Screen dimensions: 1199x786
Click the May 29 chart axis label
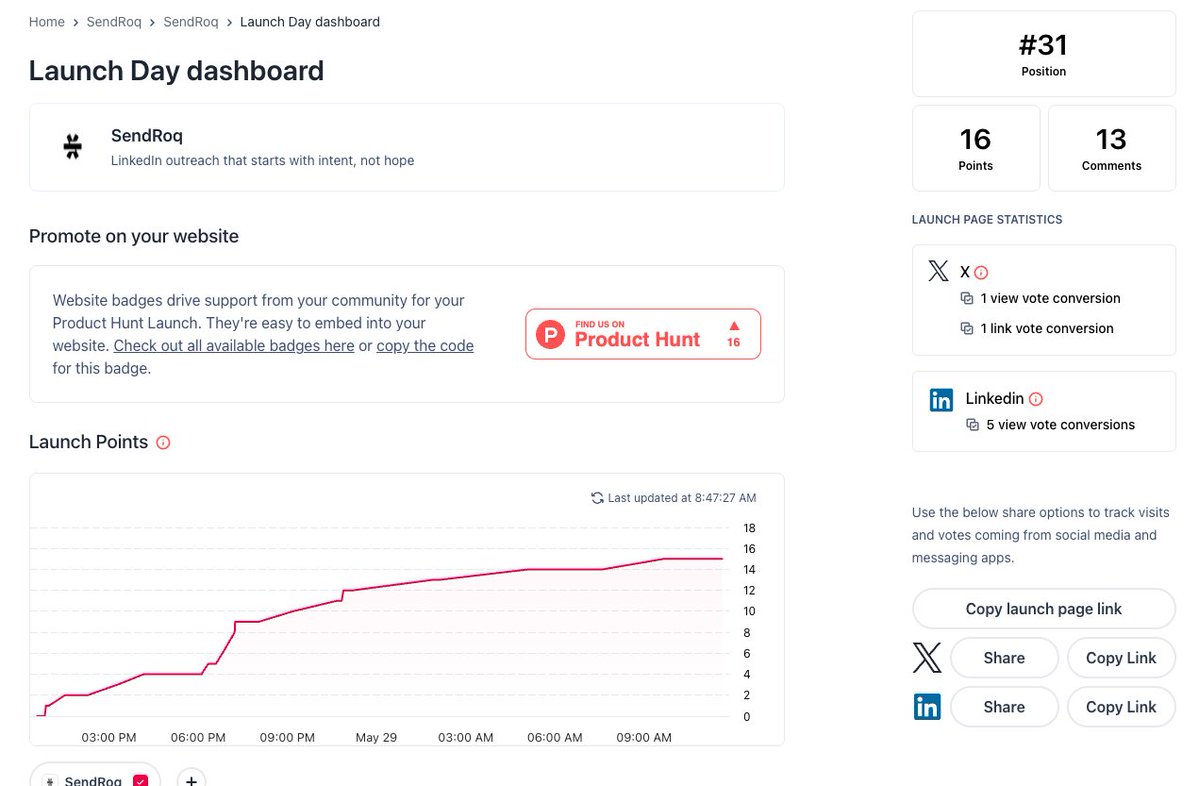click(376, 738)
